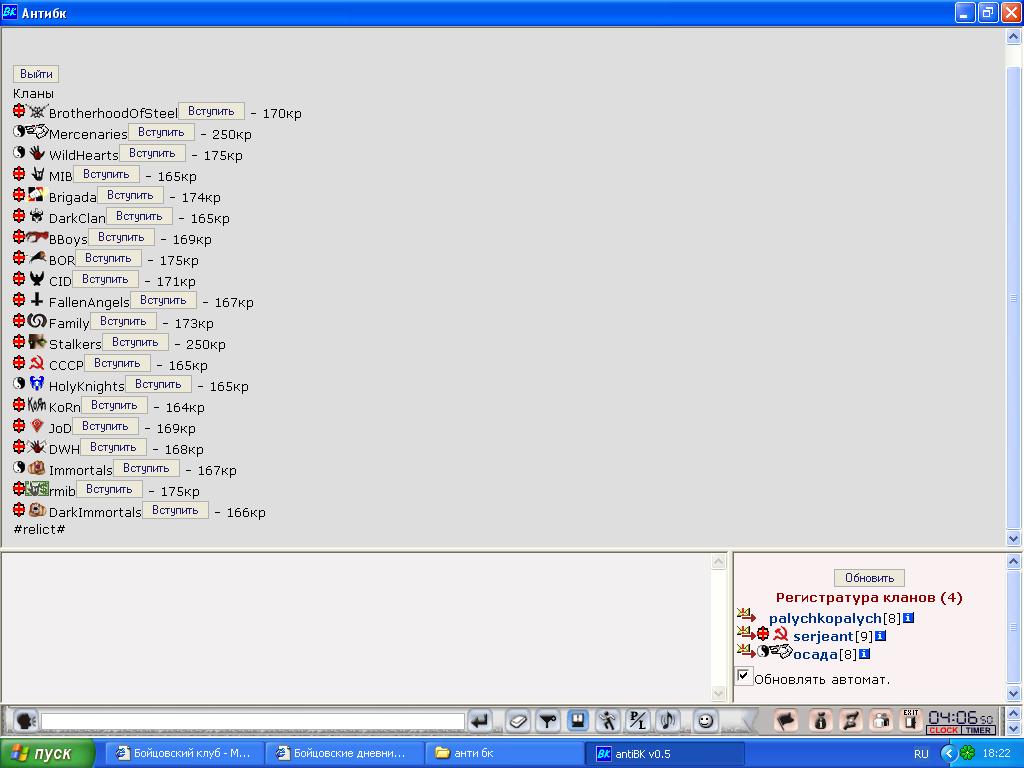This screenshot has width=1024, height=768.
Task: Click the sound speaker icon in the chat toolbar
Action: (x=667, y=721)
